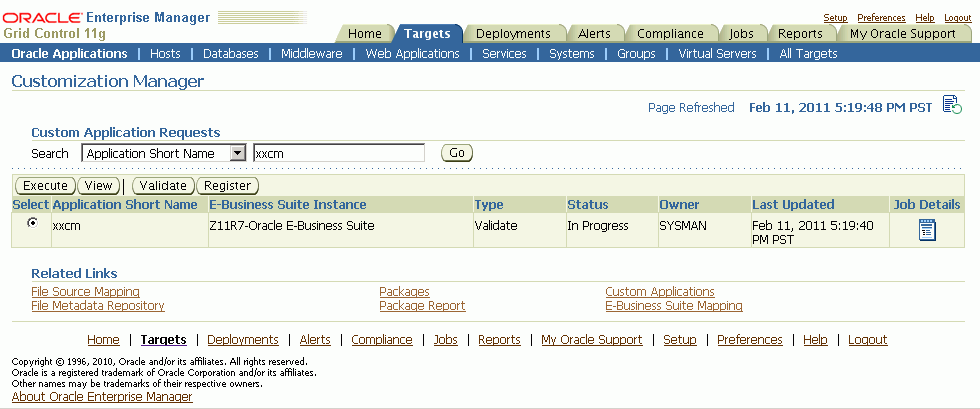Open the Custom Applications link

[x=660, y=291]
